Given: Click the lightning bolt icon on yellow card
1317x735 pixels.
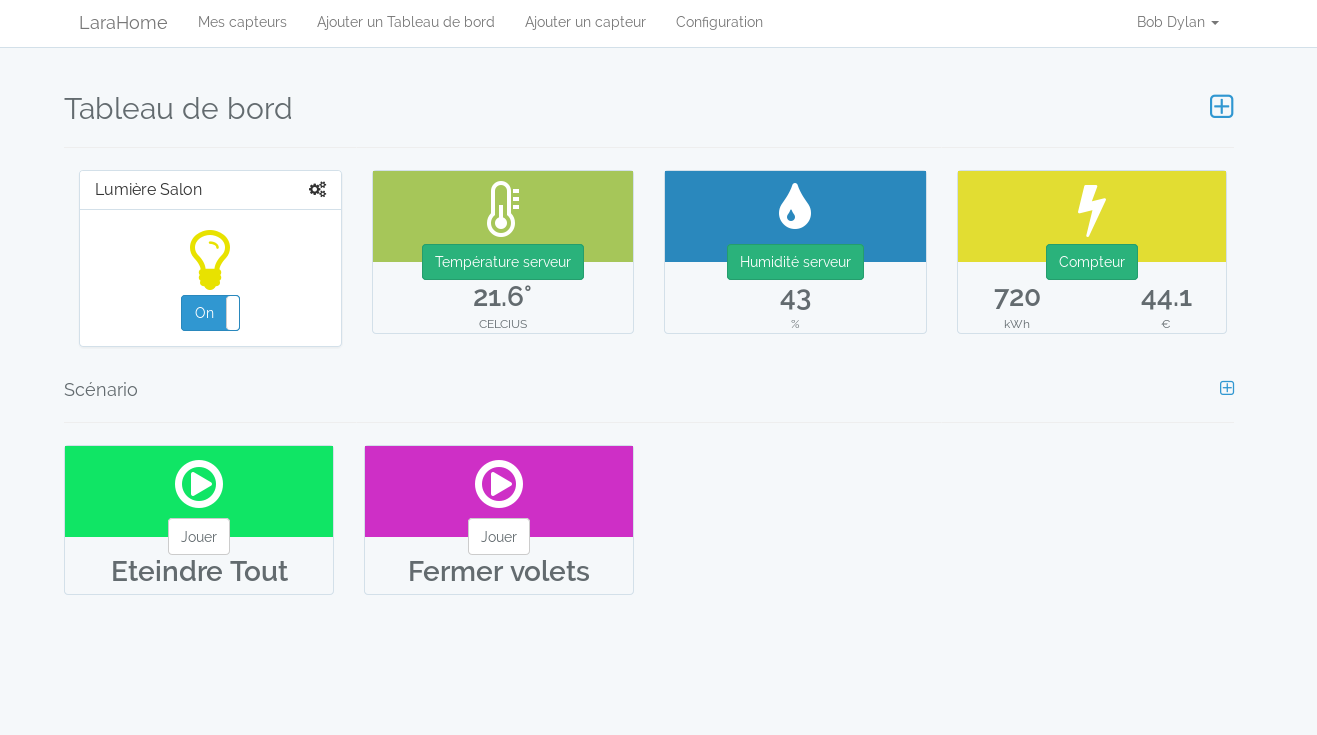Looking at the screenshot, I should tap(1091, 210).
